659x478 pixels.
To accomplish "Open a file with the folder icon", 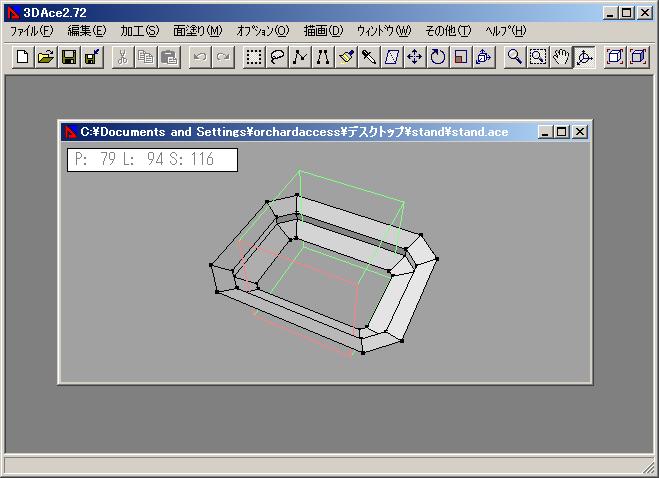I will (45, 57).
